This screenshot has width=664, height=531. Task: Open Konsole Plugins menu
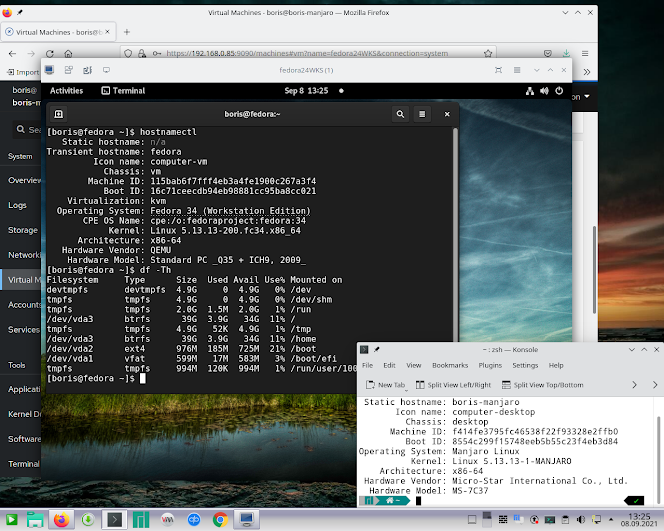pyautogui.click(x=490, y=365)
